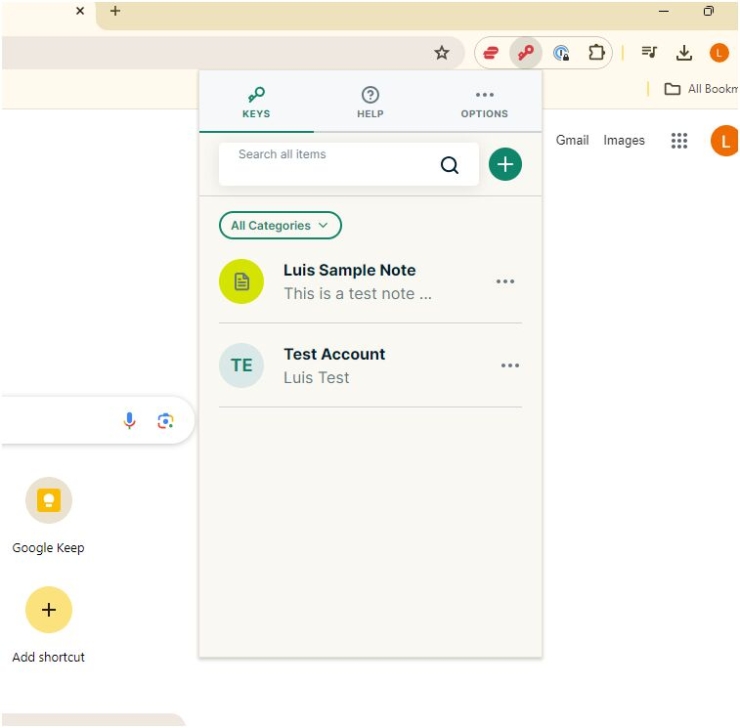
Task: Open more options for Test Account
Action: [510, 366]
